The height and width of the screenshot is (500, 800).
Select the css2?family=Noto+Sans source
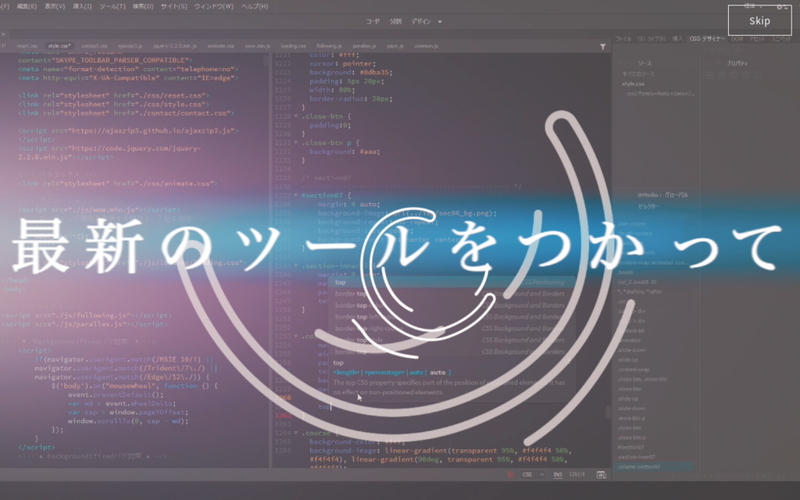point(660,94)
